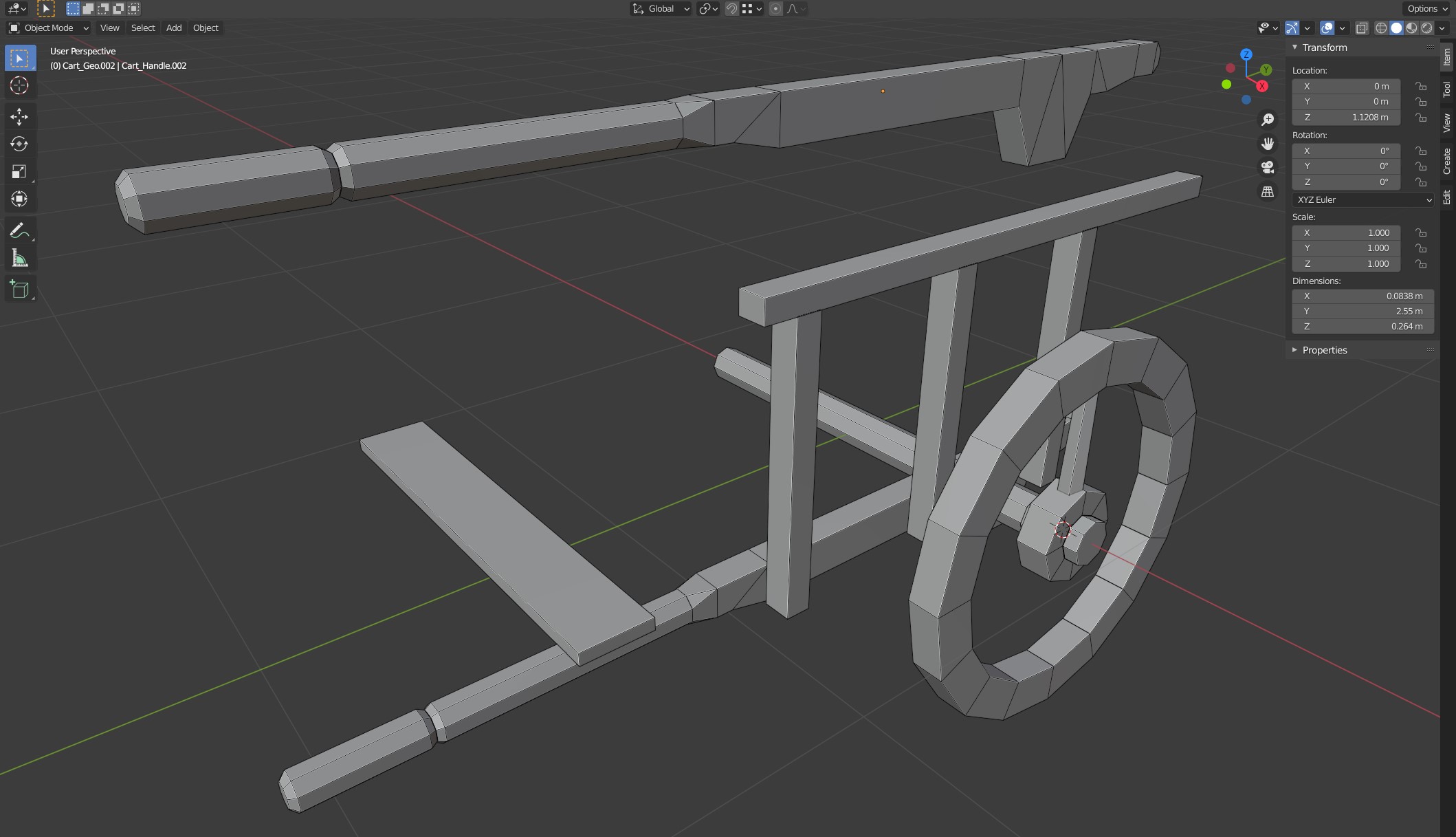Open the XYZ Euler rotation mode dropdown
This screenshot has height=837, width=1456.
pyautogui.click(x=1364, y=199)
